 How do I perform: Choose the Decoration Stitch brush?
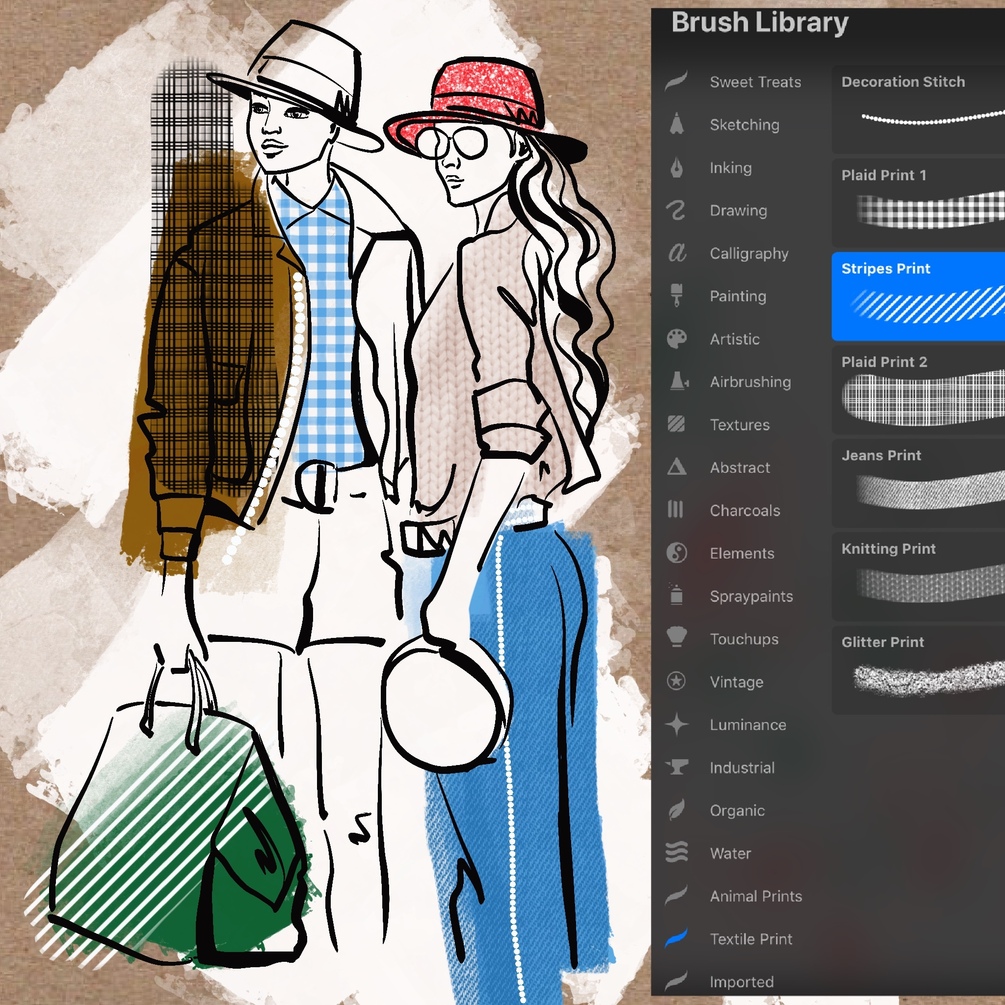coord(918,109)
